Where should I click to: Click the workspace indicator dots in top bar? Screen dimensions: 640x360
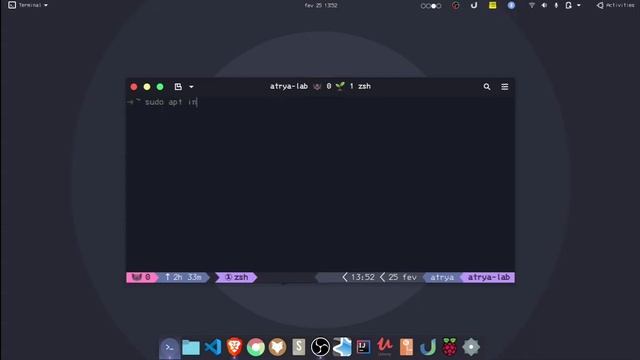(x=431, y=6)
